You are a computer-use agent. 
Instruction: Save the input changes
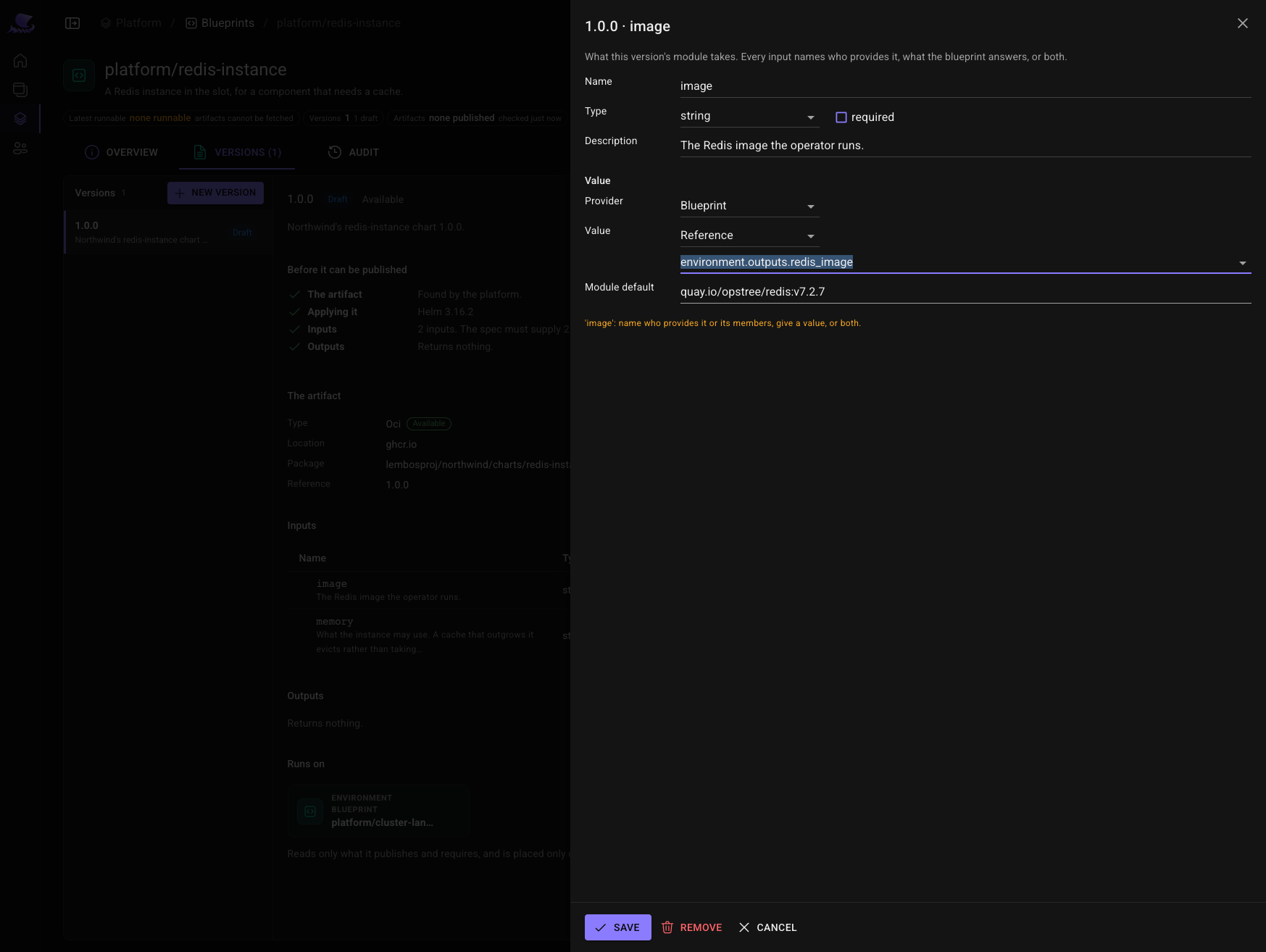click(617, 927)
